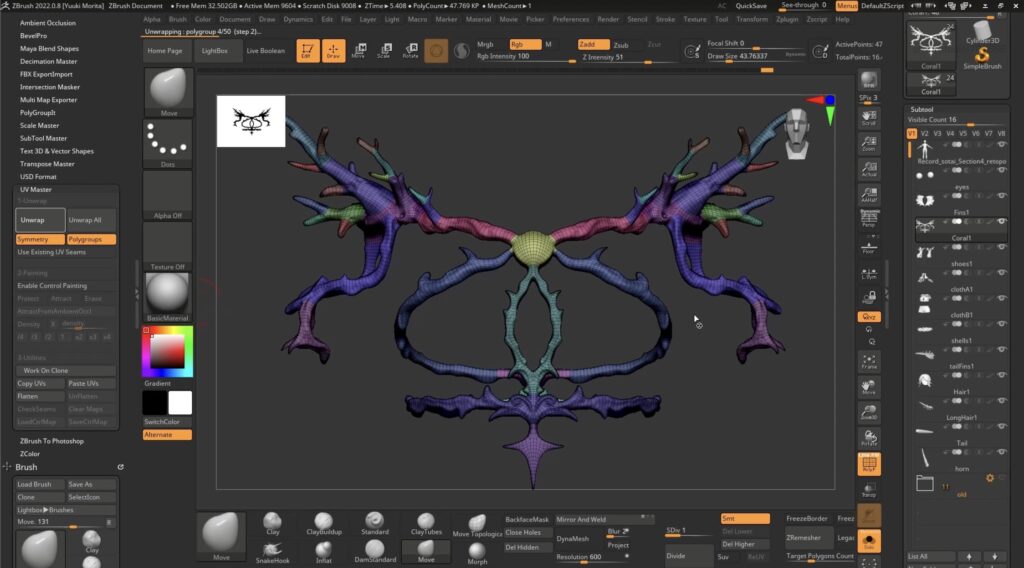Click the Rotate transform icon
The image size is (1024, 568).
coord(409,50)
